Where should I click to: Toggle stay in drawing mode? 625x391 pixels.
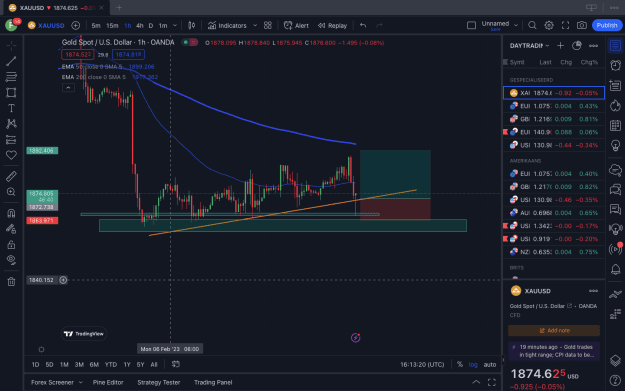[x=11, y=229]
